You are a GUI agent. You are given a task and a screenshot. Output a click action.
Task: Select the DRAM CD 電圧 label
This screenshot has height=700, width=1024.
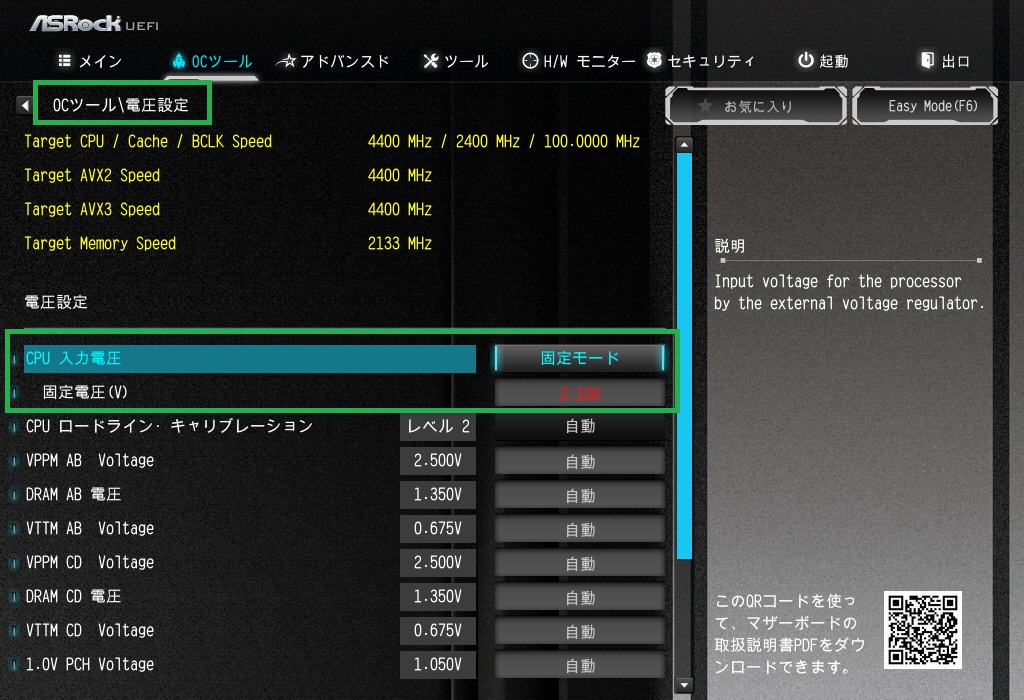pos(73,596)
